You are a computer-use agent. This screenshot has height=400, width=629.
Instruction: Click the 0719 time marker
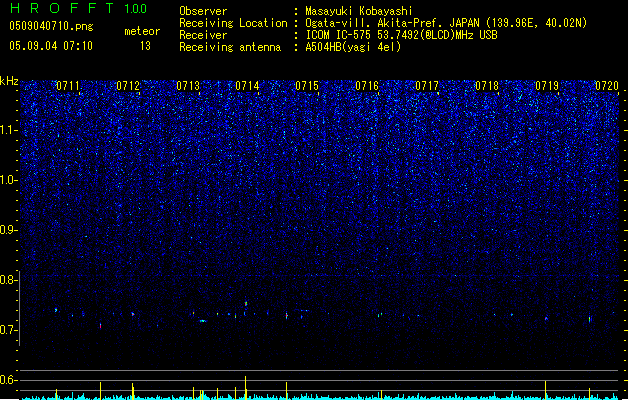[547, 86]
